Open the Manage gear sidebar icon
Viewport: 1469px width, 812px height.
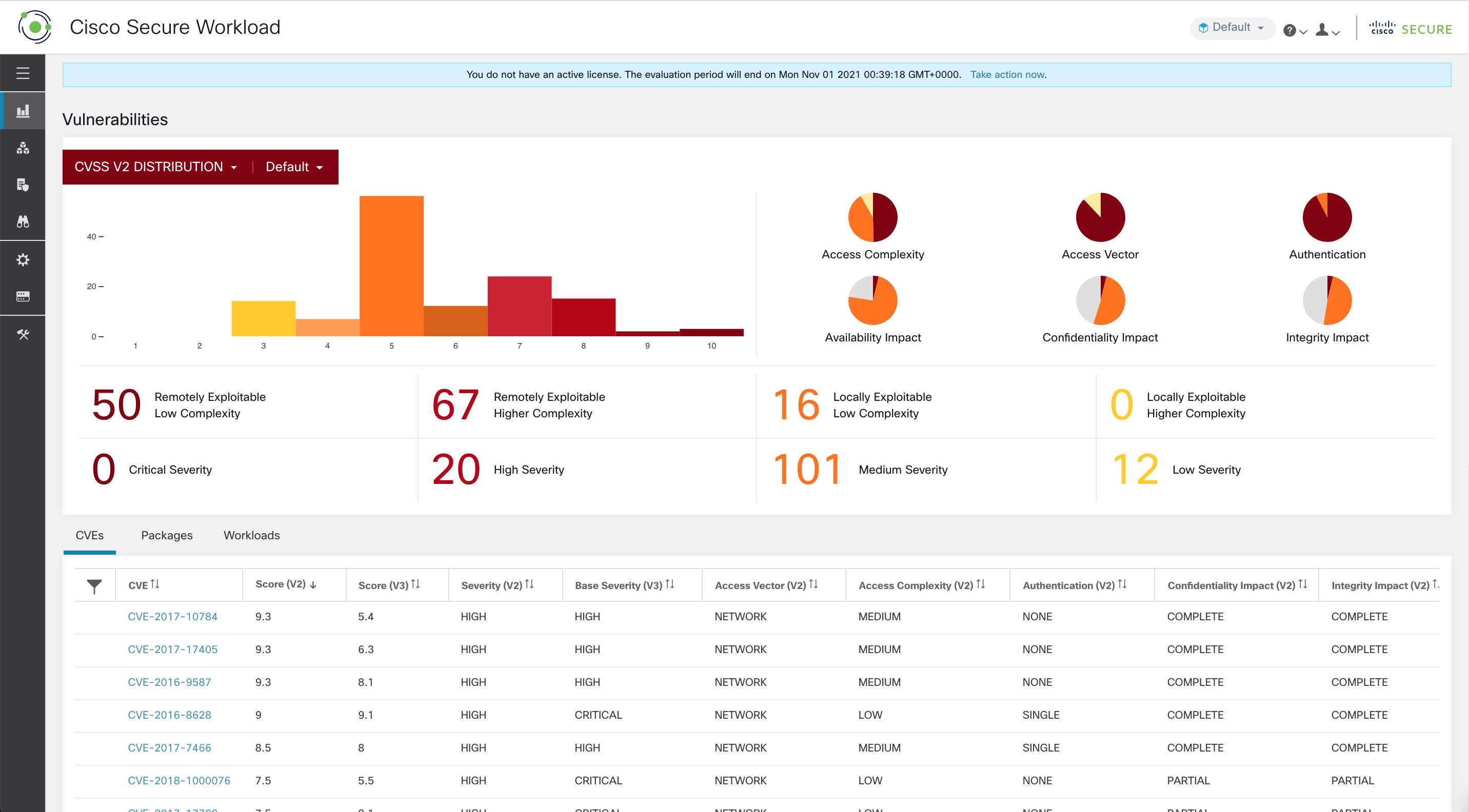point(23,260)
